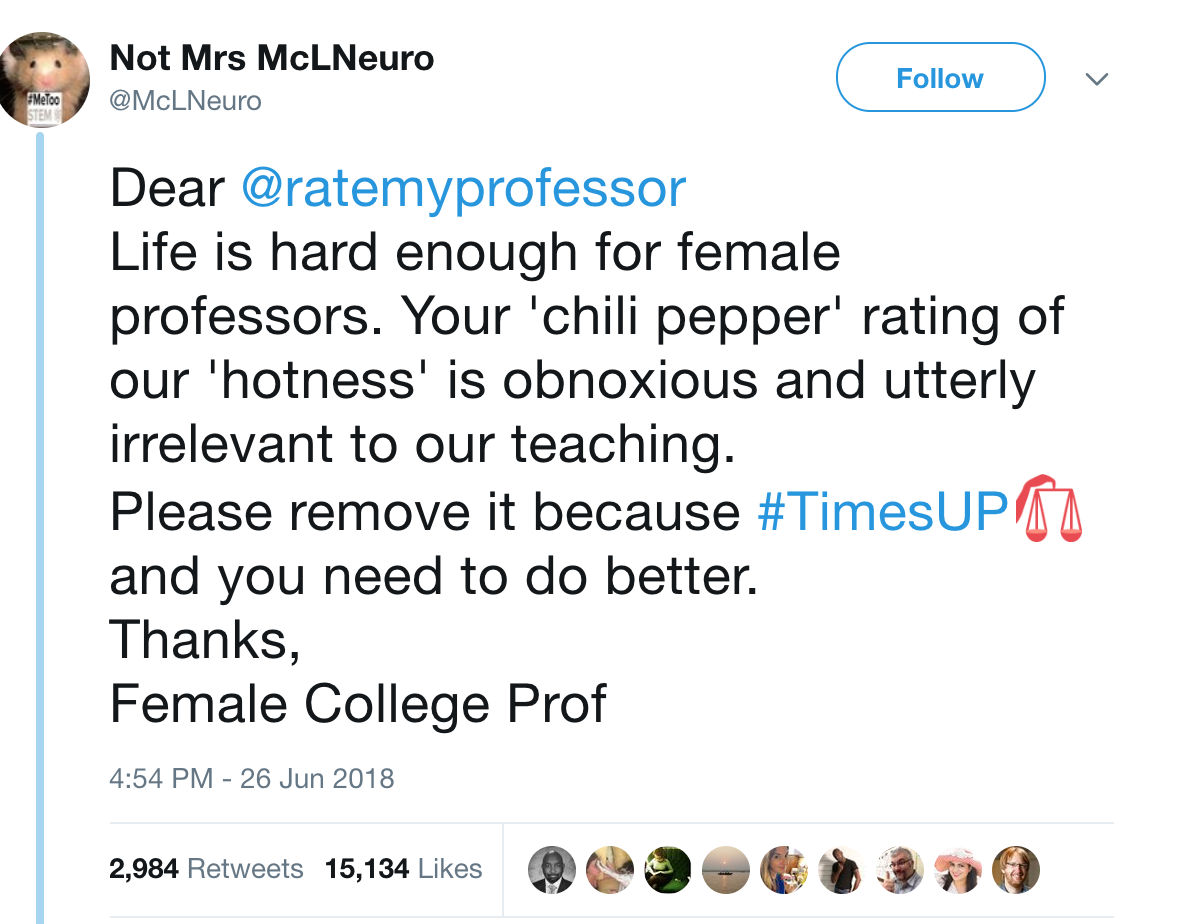1182x924 pixels.
Task: Follow the Not Mrs McLNeuro account
Action: click(940, 78)
